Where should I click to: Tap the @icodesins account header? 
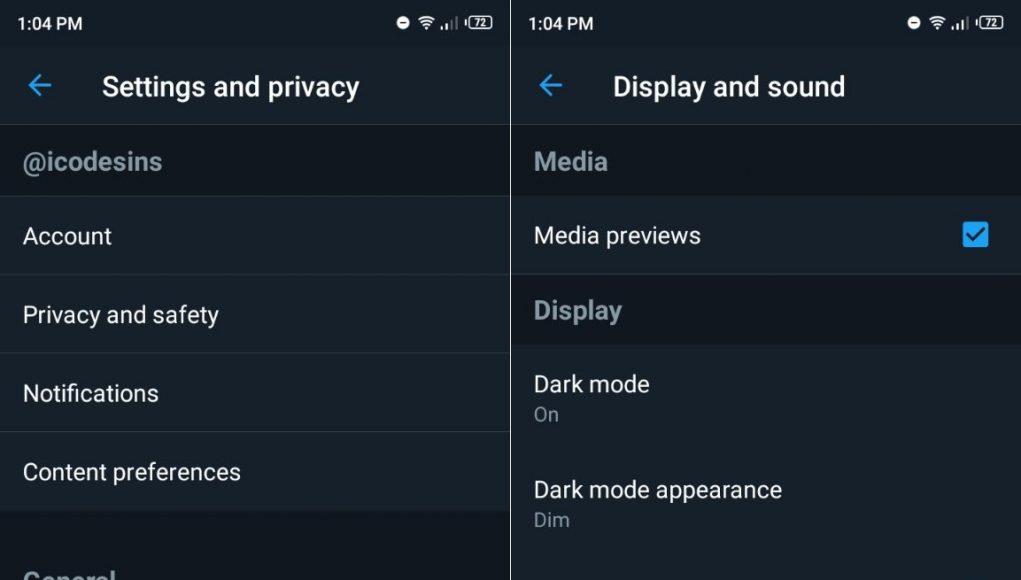point(92,162)
